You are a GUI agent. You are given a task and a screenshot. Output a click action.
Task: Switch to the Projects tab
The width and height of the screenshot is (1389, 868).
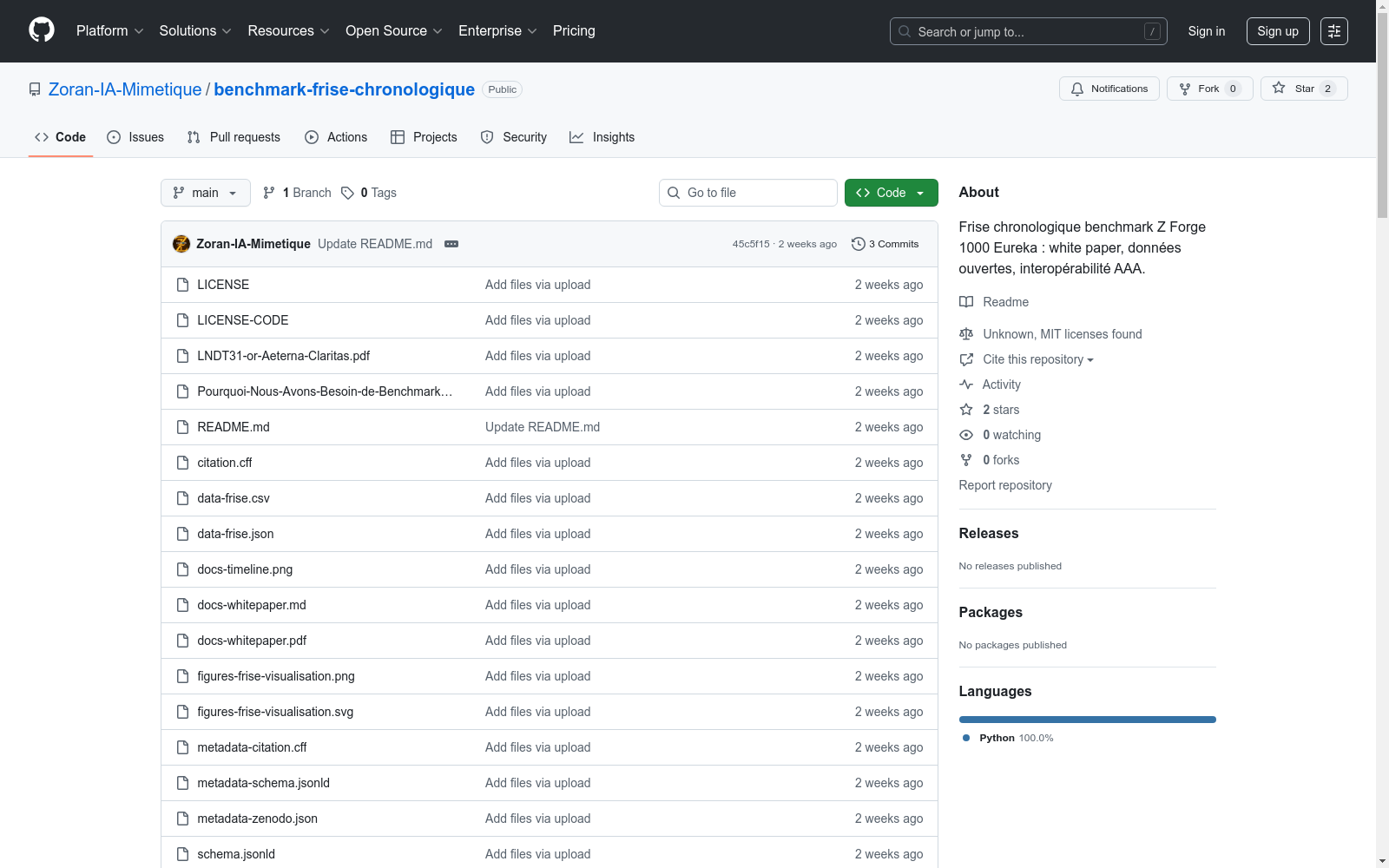[424, 137]
